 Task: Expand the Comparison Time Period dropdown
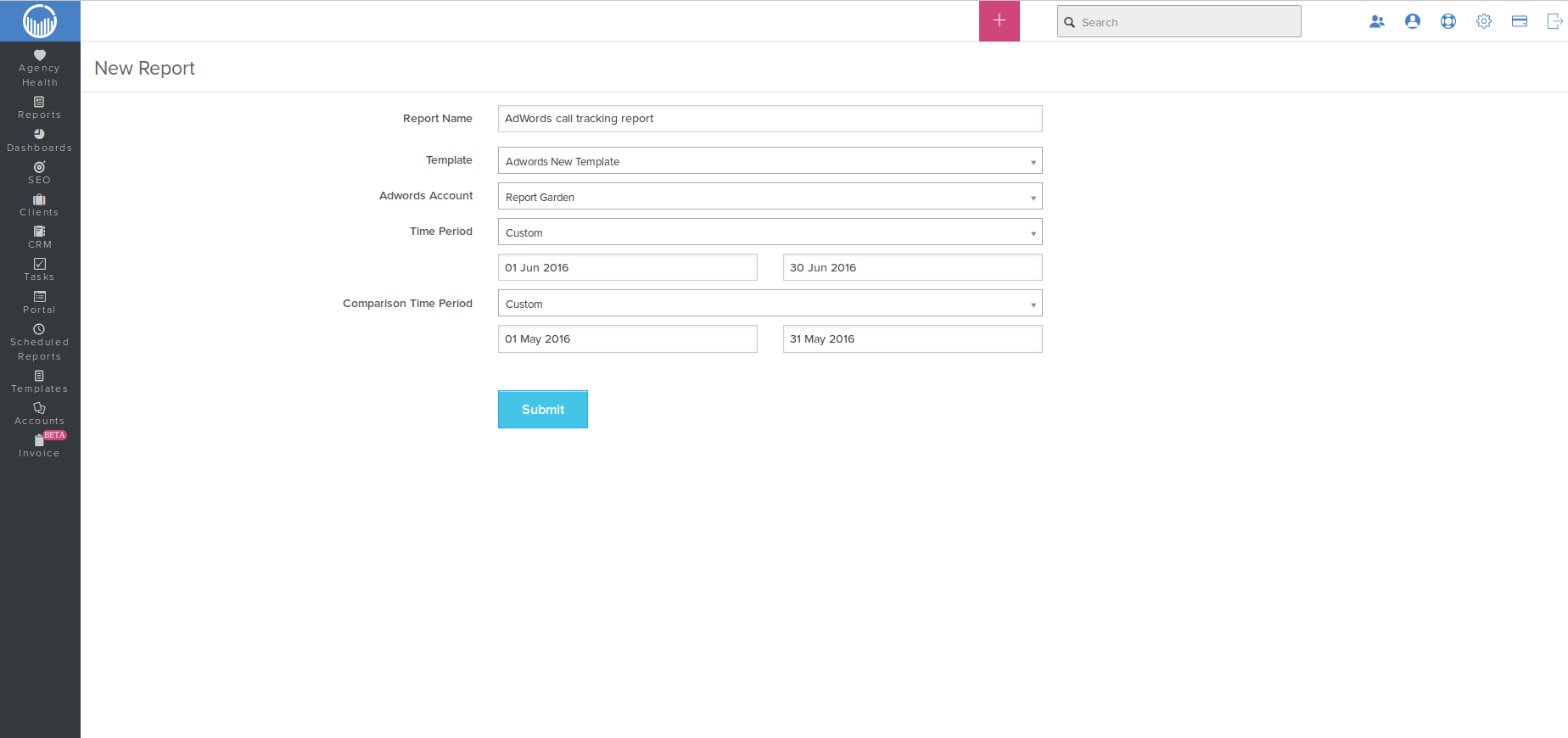tap(770, 304)
